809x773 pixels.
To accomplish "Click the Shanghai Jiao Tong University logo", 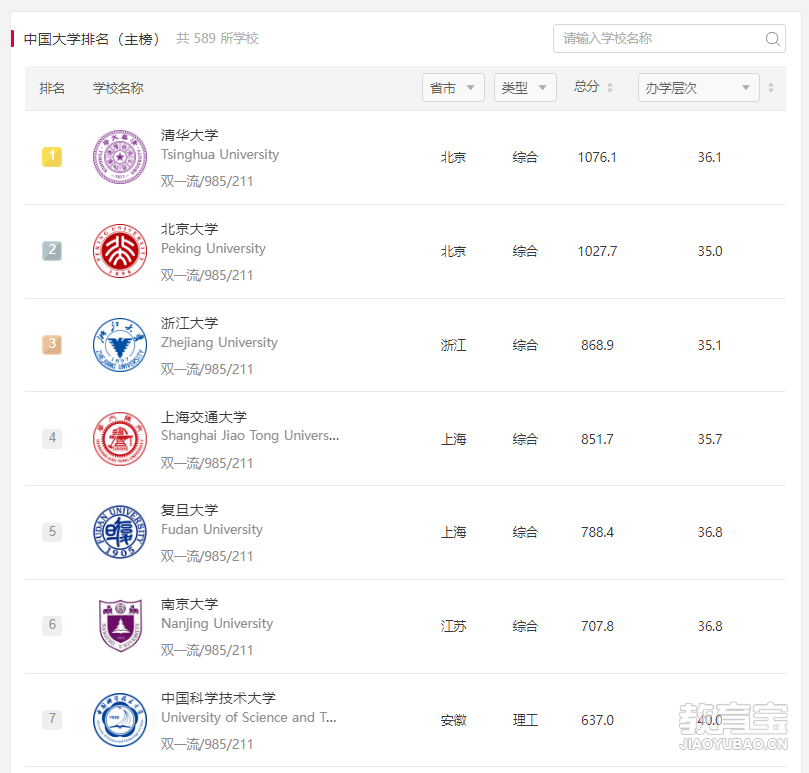I will tap(120, 439).
